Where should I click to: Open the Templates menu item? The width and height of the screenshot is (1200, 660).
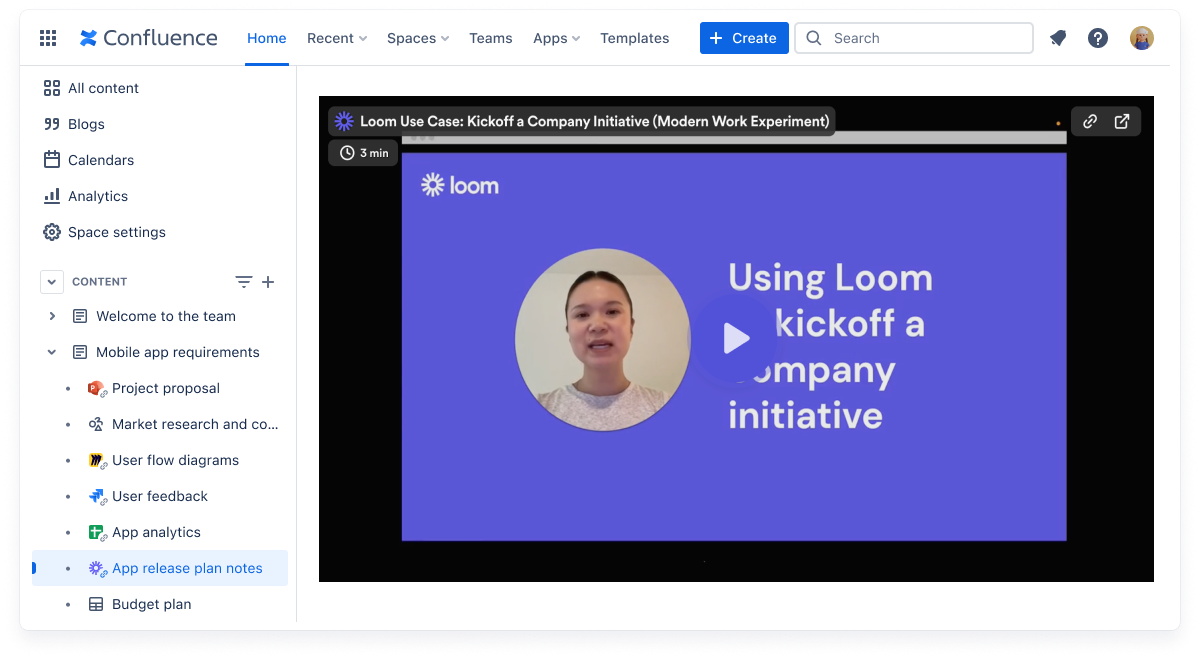(635, 38)
